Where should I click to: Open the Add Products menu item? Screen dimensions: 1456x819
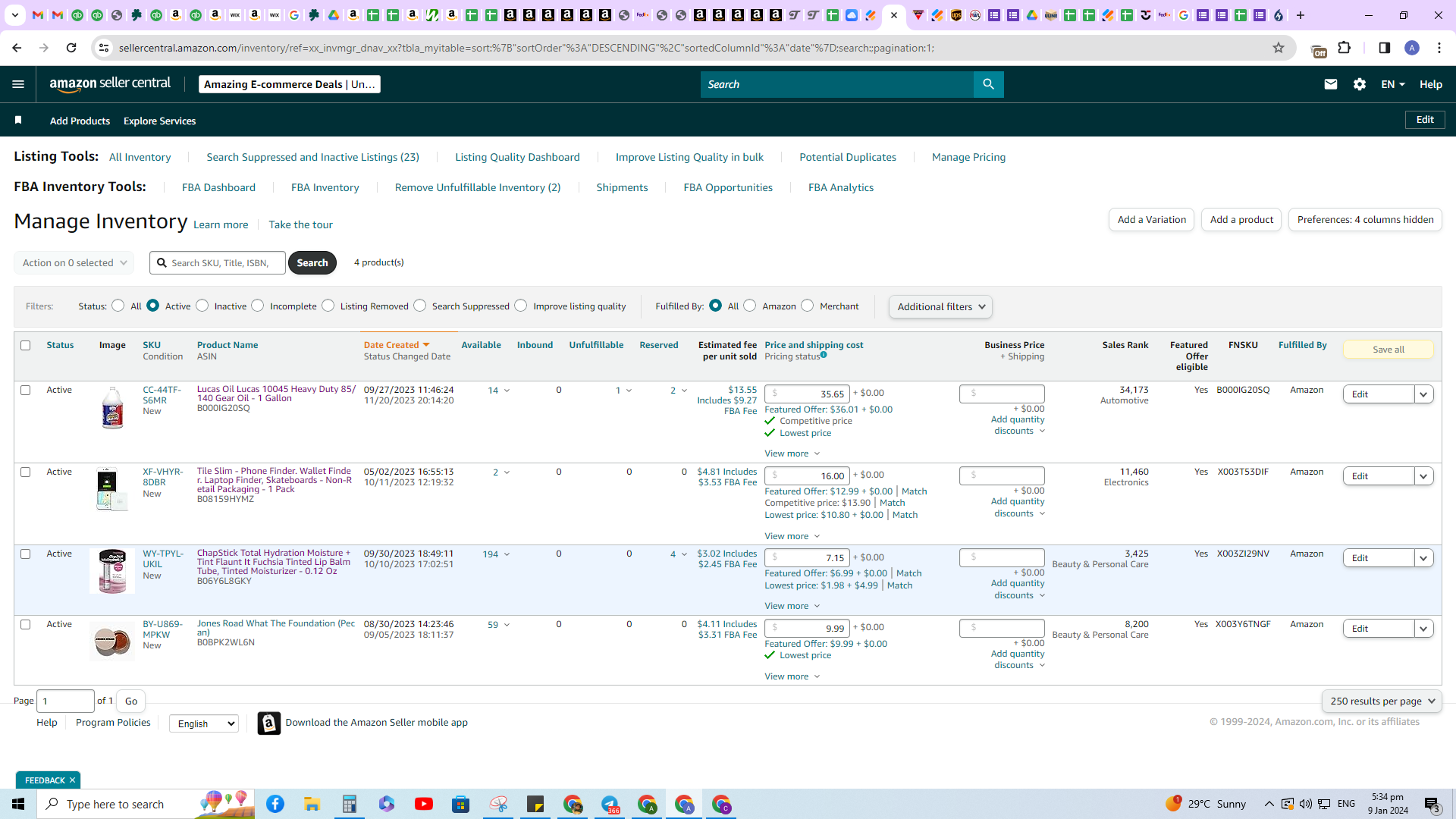80,121
